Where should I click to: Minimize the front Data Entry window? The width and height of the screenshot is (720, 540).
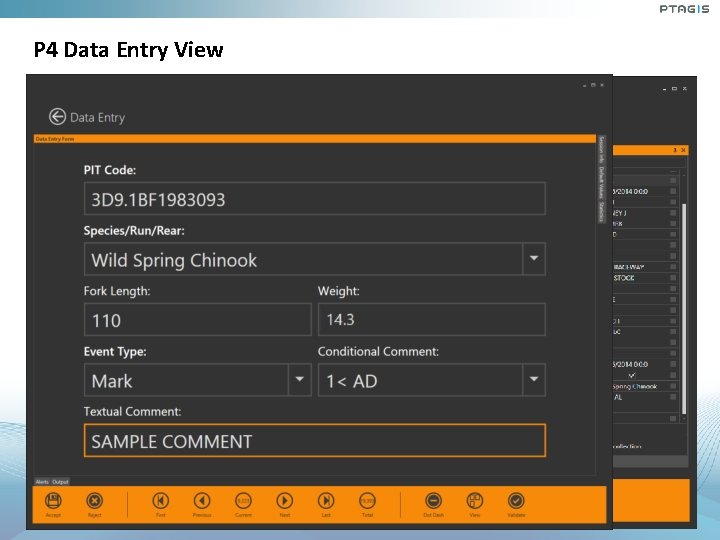(585, 85)
